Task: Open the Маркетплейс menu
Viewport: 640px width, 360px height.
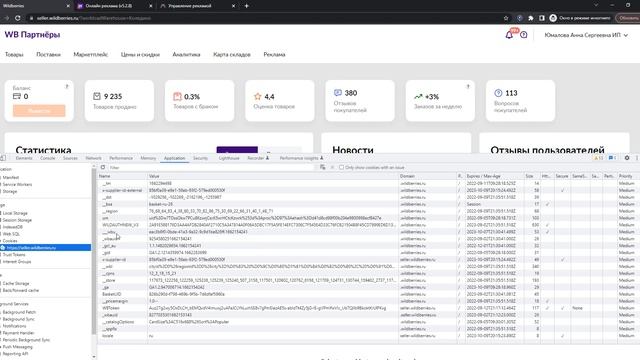Action: 91,54
